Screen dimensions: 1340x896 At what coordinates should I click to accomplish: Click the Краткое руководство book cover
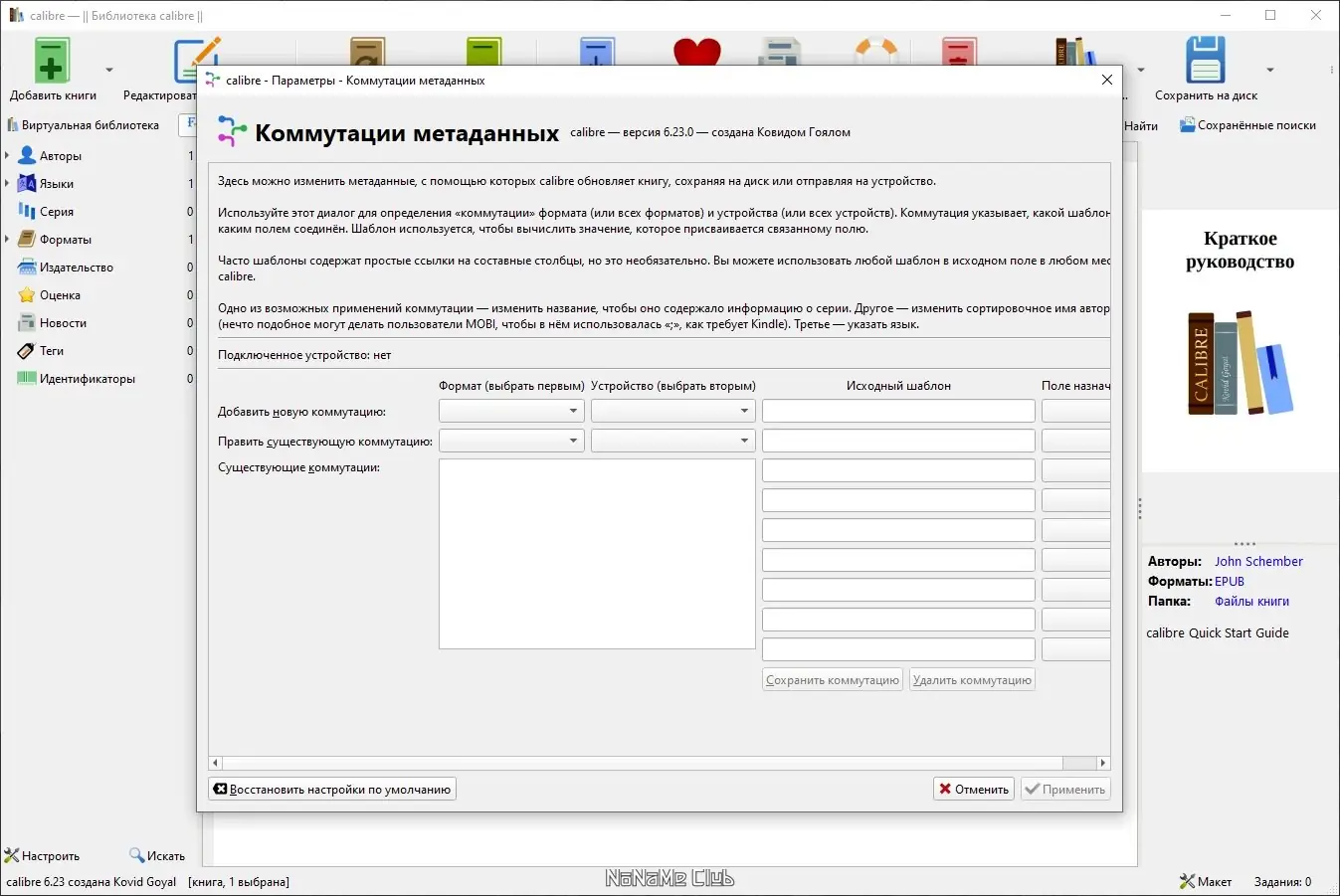click(x=1240, y=339)
